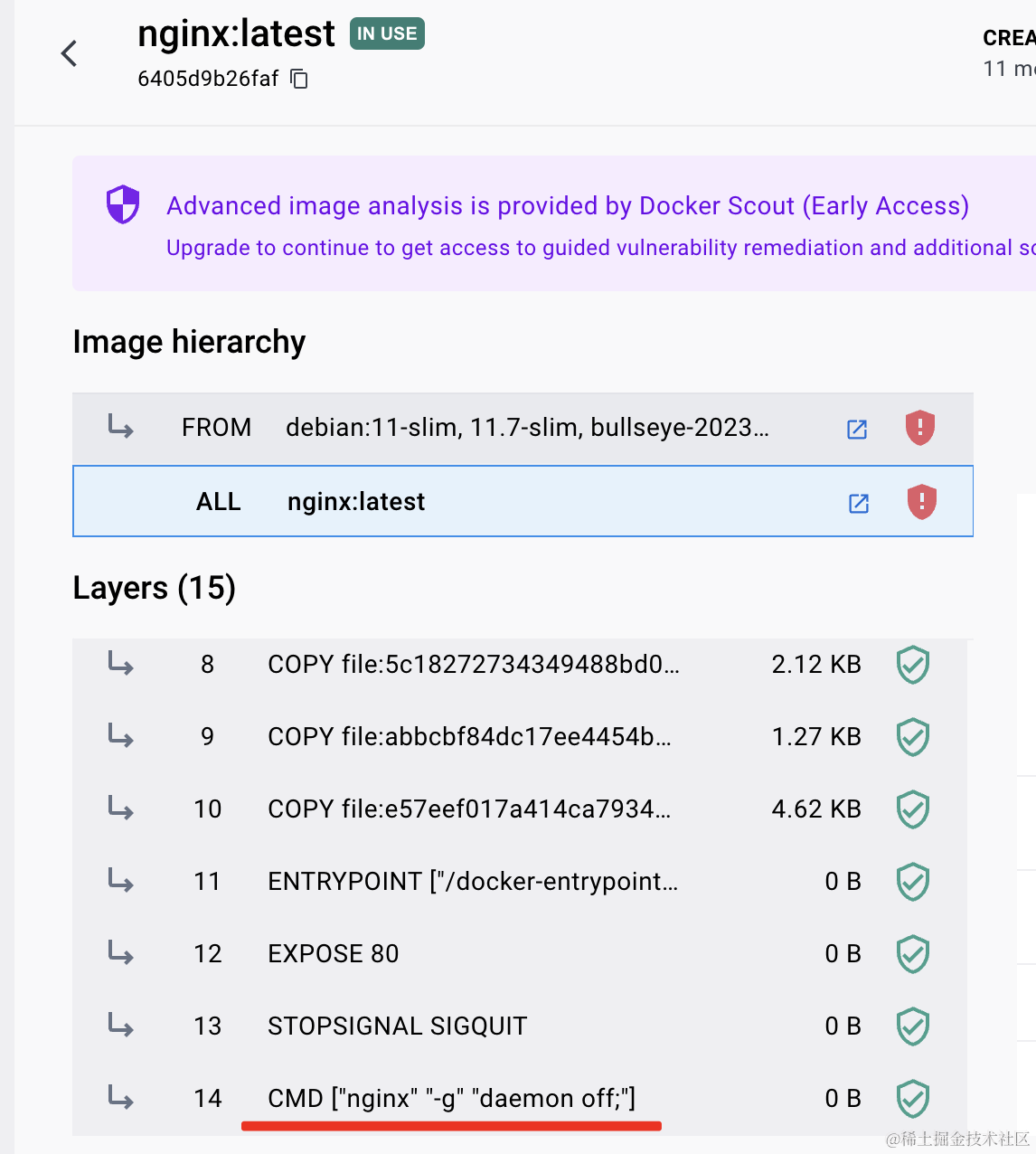
Task: Click red vulnerability shield on nginx:latest row
Action: (x=921, y=502)
